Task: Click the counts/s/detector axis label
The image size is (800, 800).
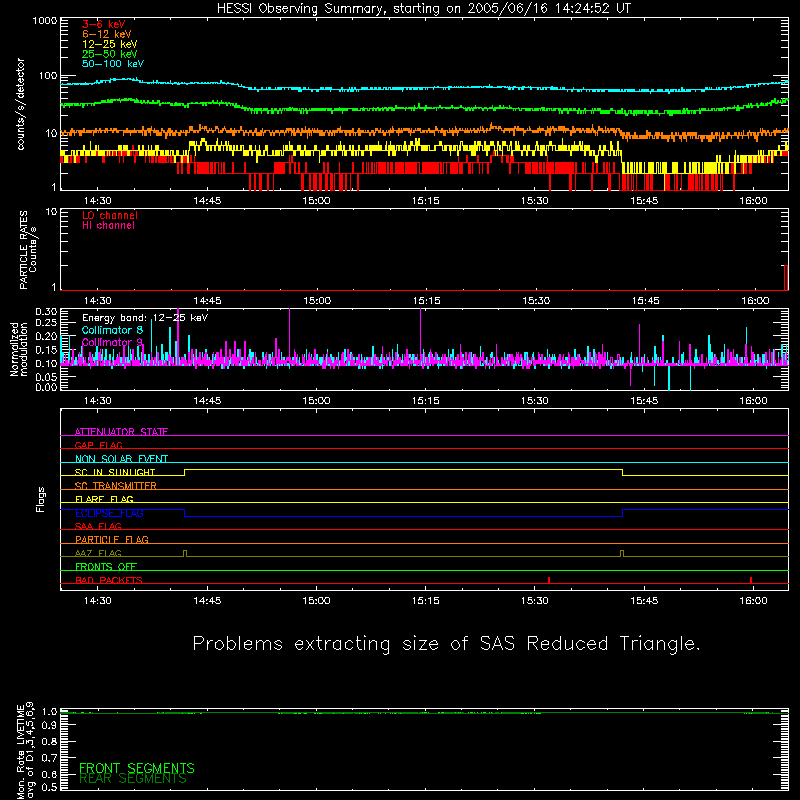Action: (x=21, y=104)
